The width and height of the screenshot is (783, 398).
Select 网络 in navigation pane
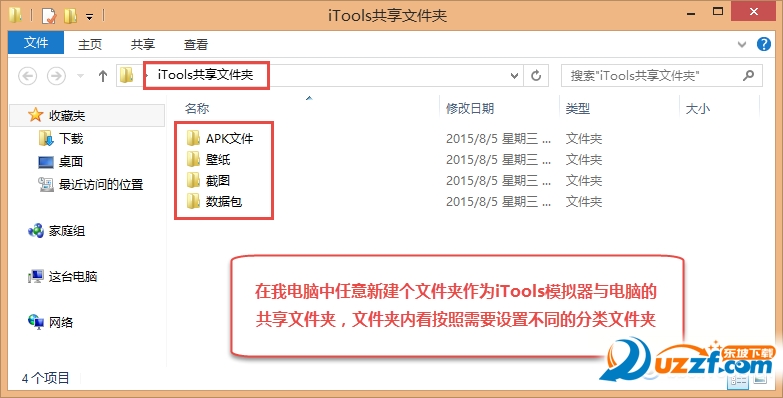[61, 322]
